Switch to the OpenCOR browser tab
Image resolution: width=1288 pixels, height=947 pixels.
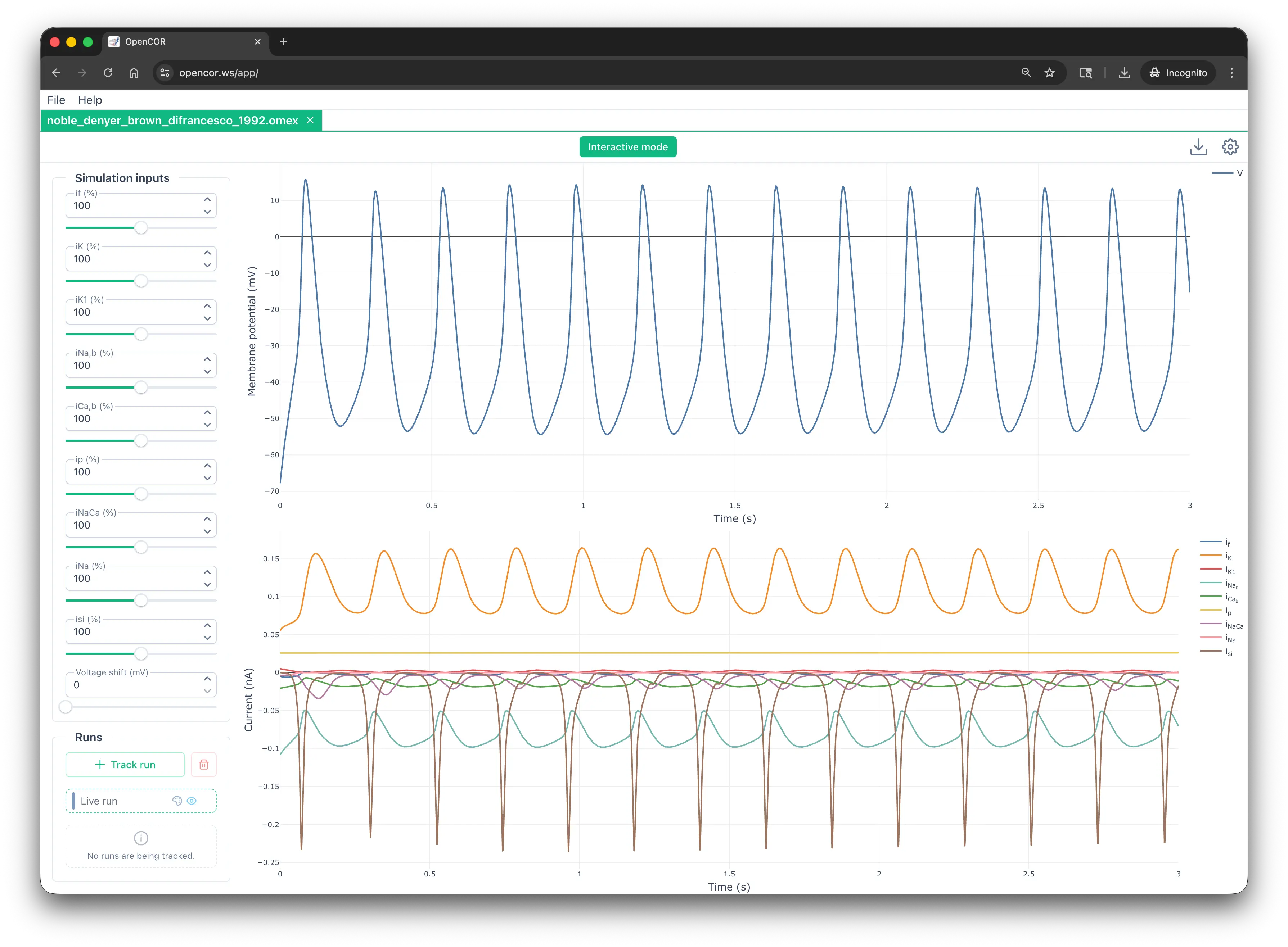coord(185,42)
